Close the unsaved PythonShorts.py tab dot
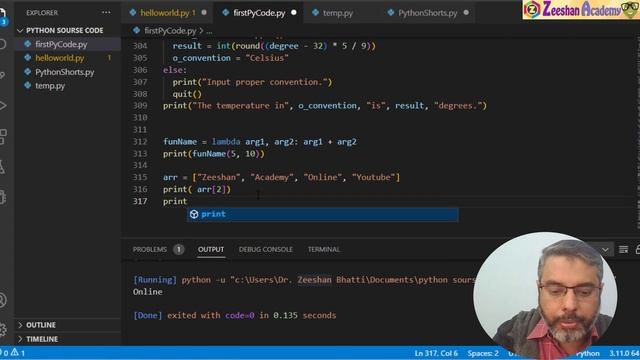The image size is (640, 360). tap(466, 13)
